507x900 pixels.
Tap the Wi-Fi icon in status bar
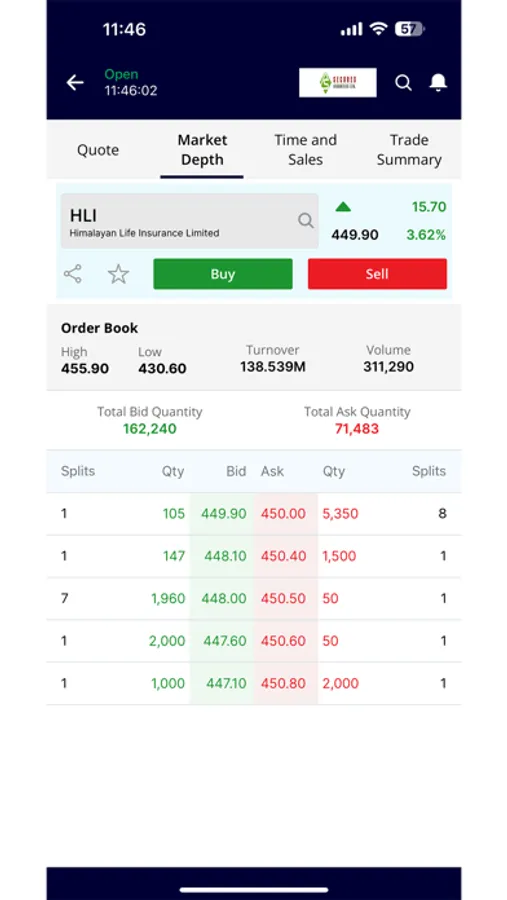[378, 29]
